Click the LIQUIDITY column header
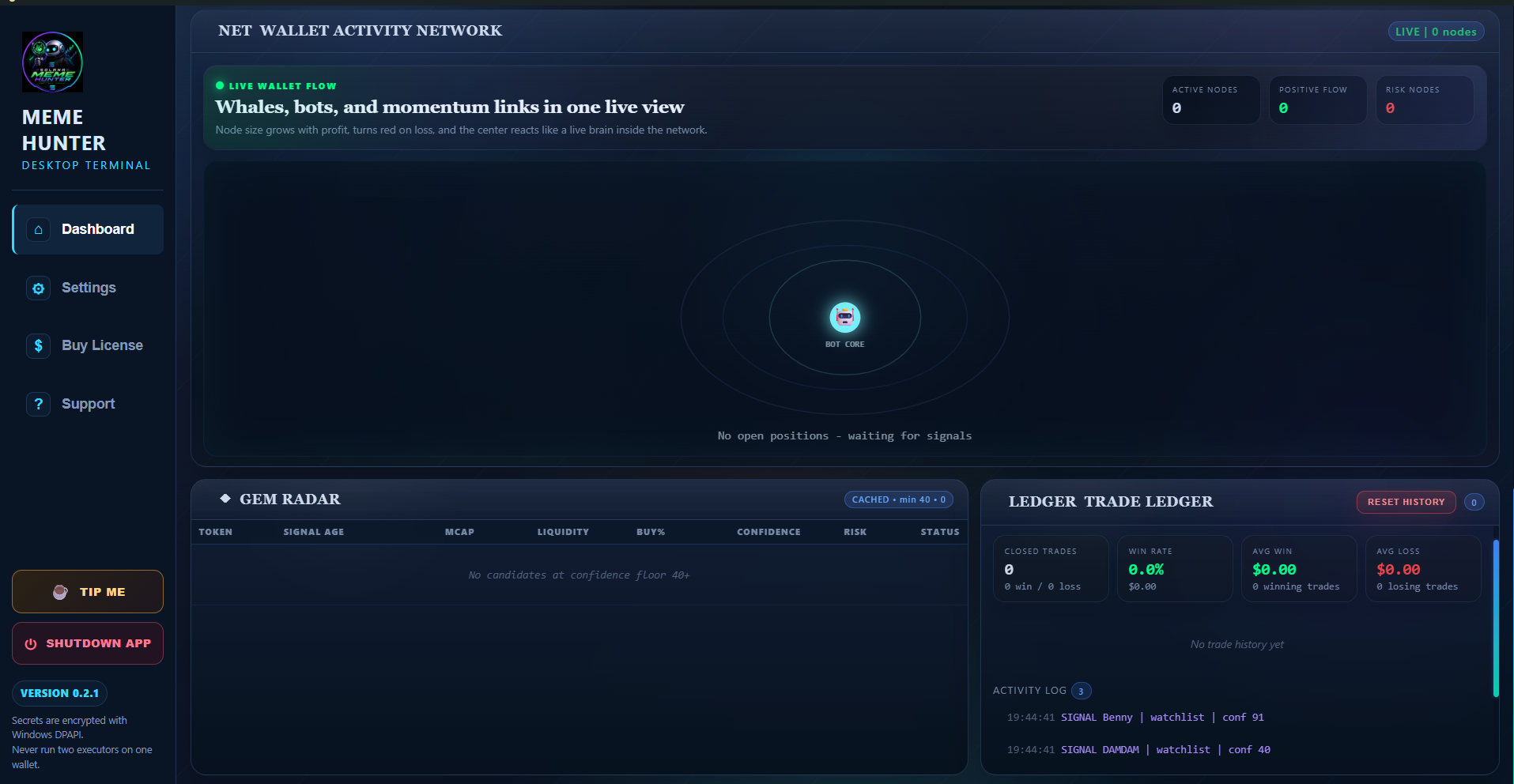 (x=563, y=532)
